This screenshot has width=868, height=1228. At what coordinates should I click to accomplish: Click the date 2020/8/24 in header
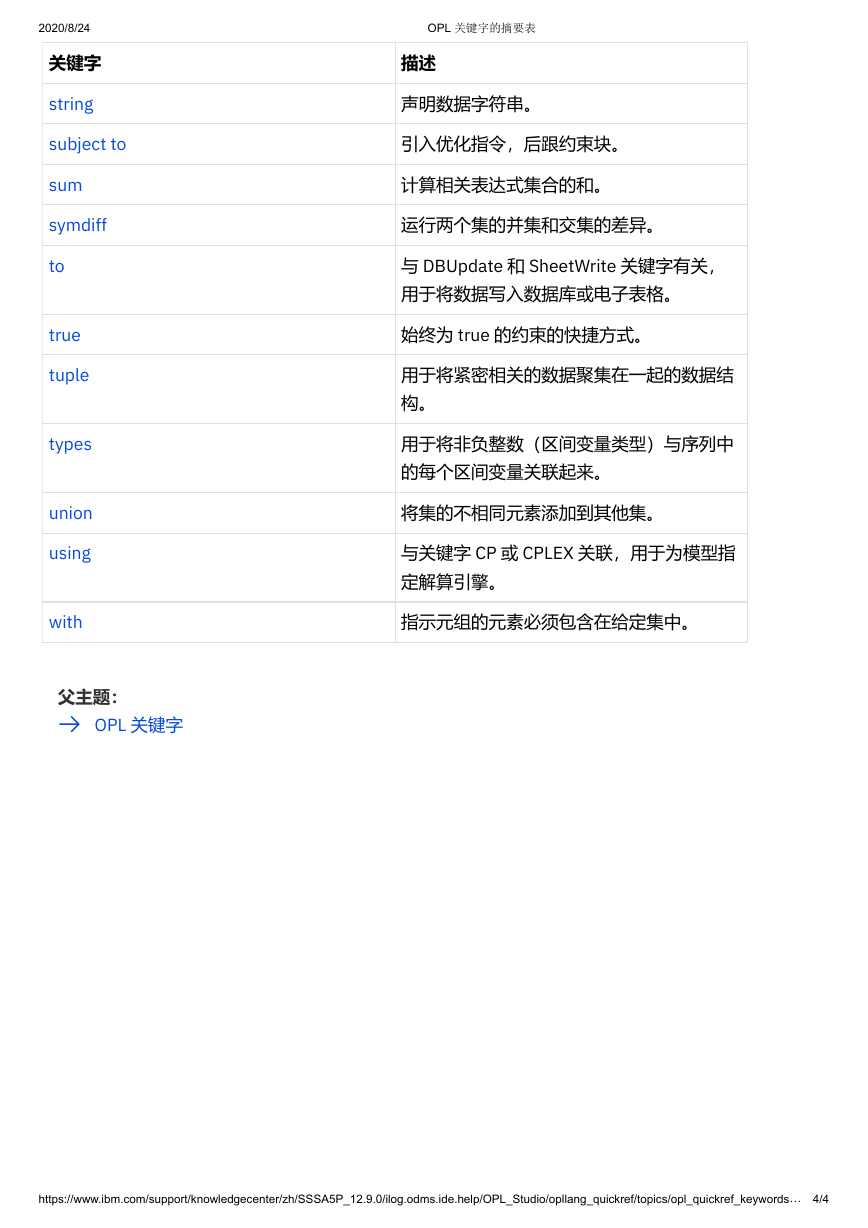click(x=64, y=28)
